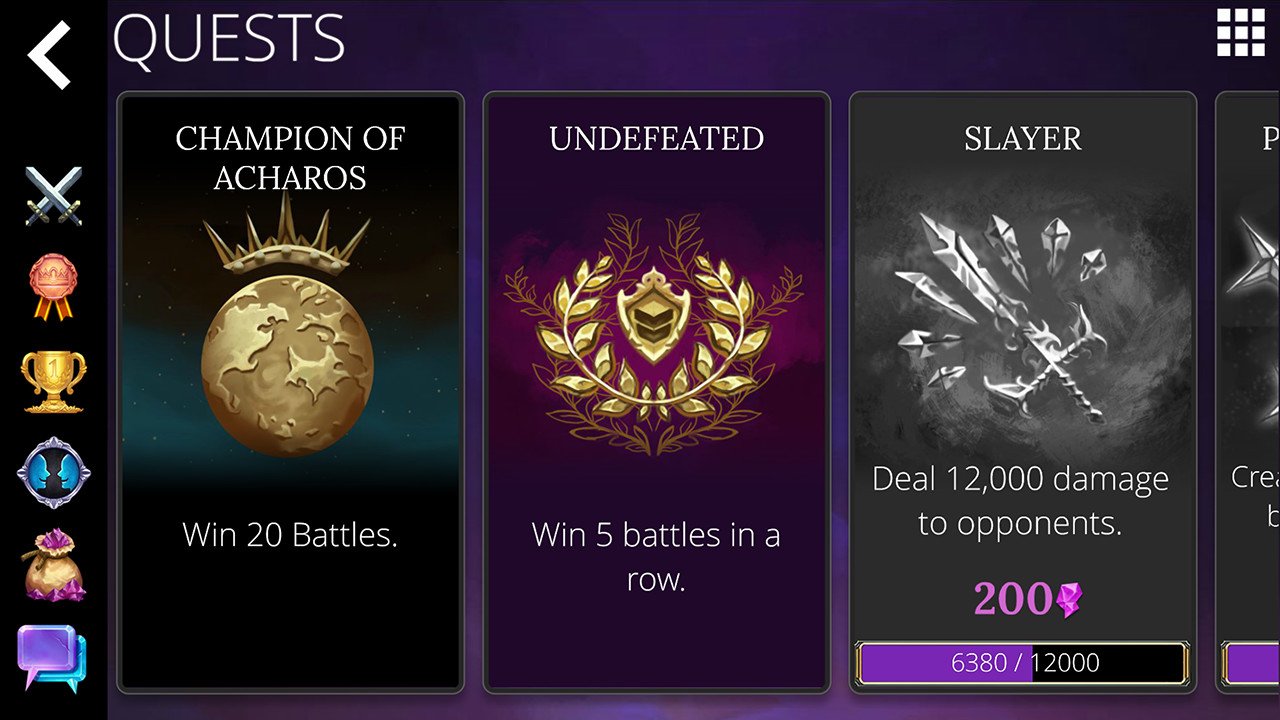Open the gold trophy icon
Viewport: 1280px width, 720px height.
tap(53, 381)
